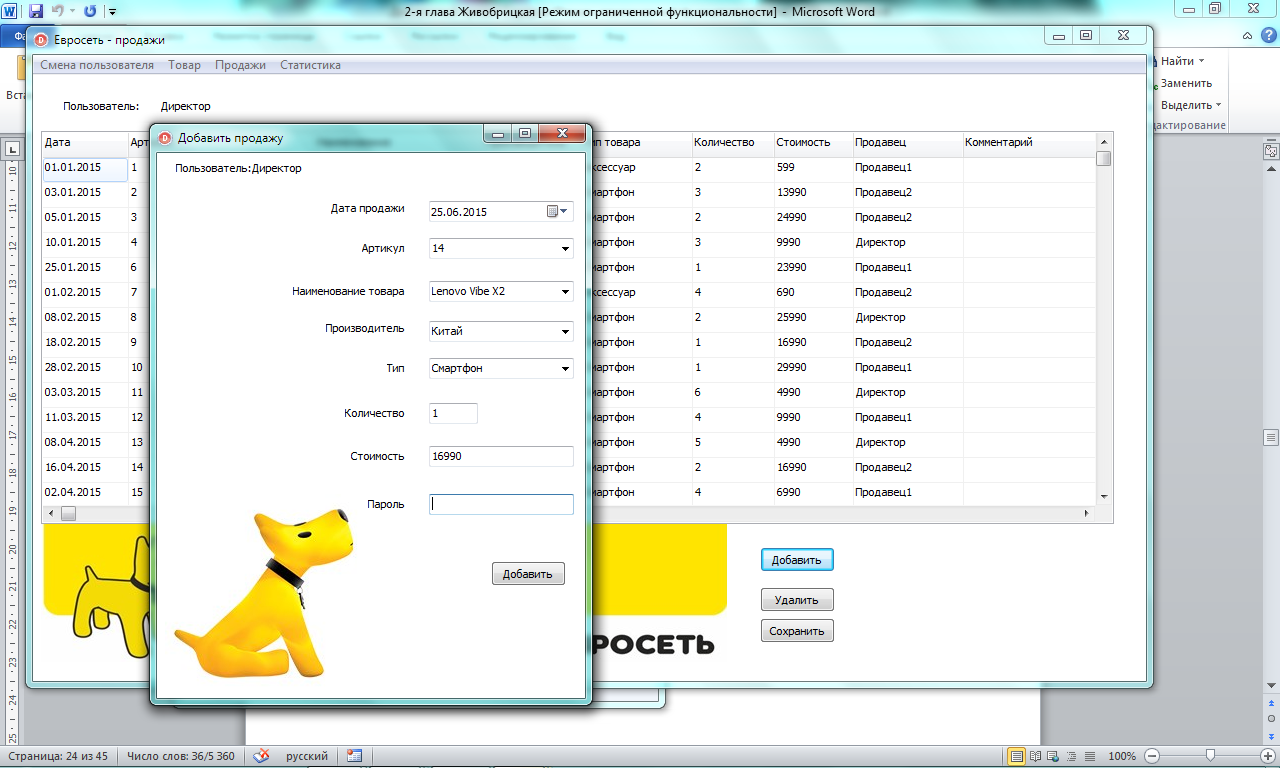Click the table horizontal scrollbar right arrow
This screenshot has width=1280, height=768.
tap(1087, 514)
